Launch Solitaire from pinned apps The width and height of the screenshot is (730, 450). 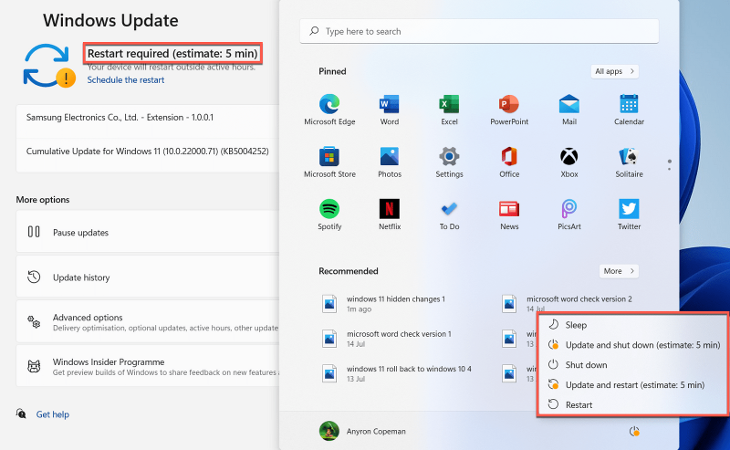point(629,162)
